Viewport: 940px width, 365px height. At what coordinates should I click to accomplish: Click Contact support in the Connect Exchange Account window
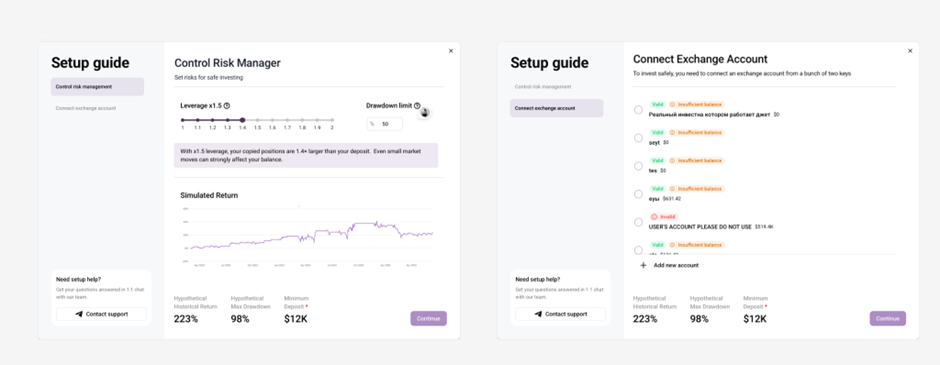pos(561,314)
